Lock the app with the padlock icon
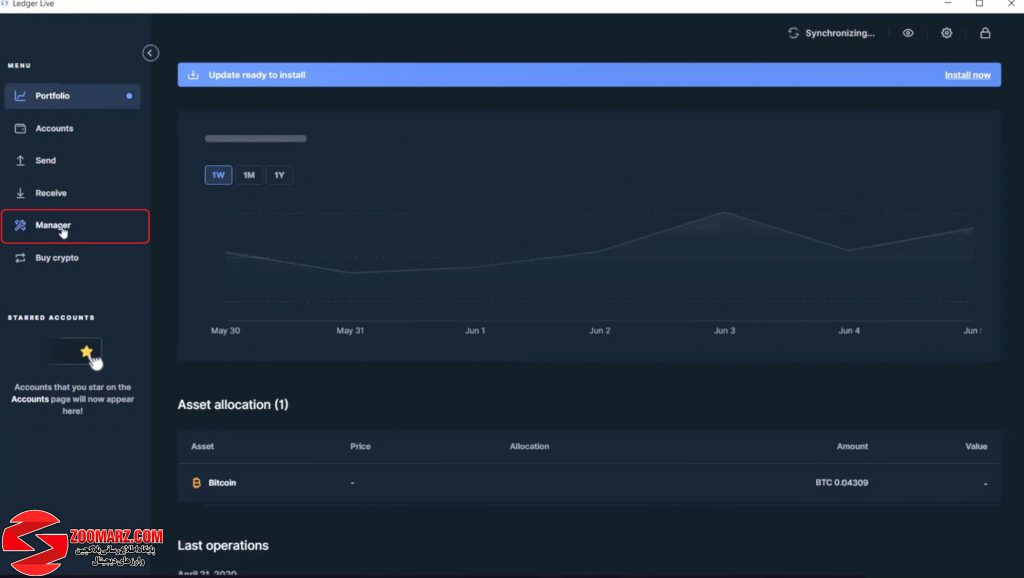 [x=985, y=33]
